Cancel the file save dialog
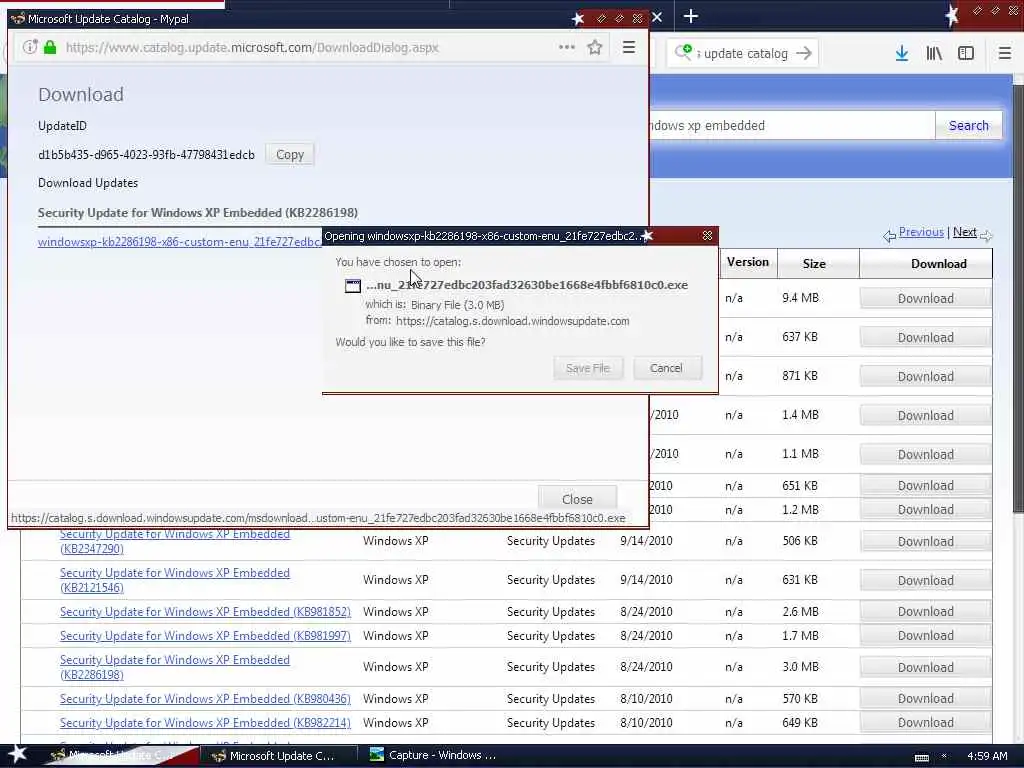 pyautogui.click(x=666, y=368)
